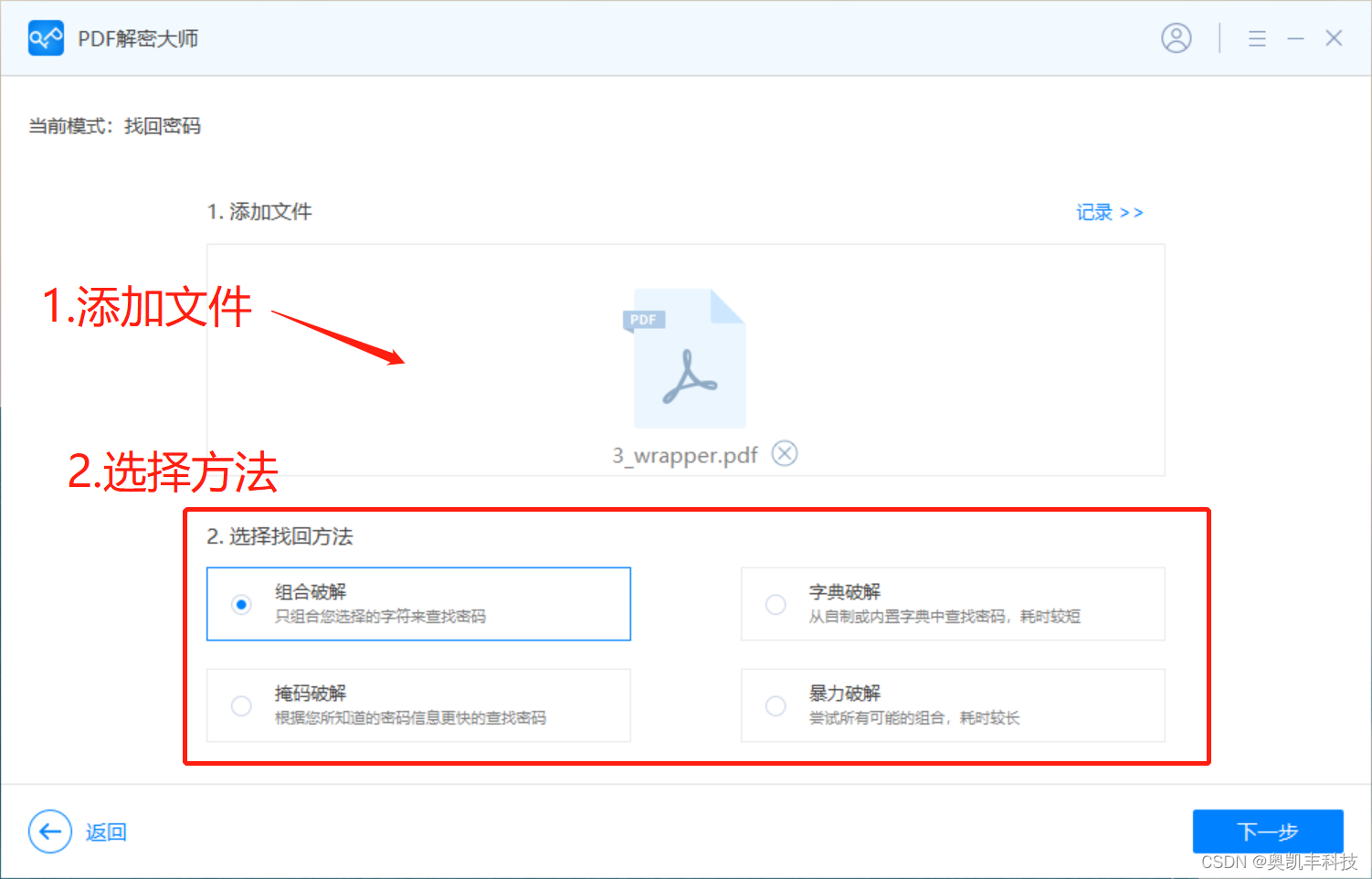This screenshot has width=1372, height=879.
Task: Open the hamburger menu in title bar
Action: click(1257, 38)
